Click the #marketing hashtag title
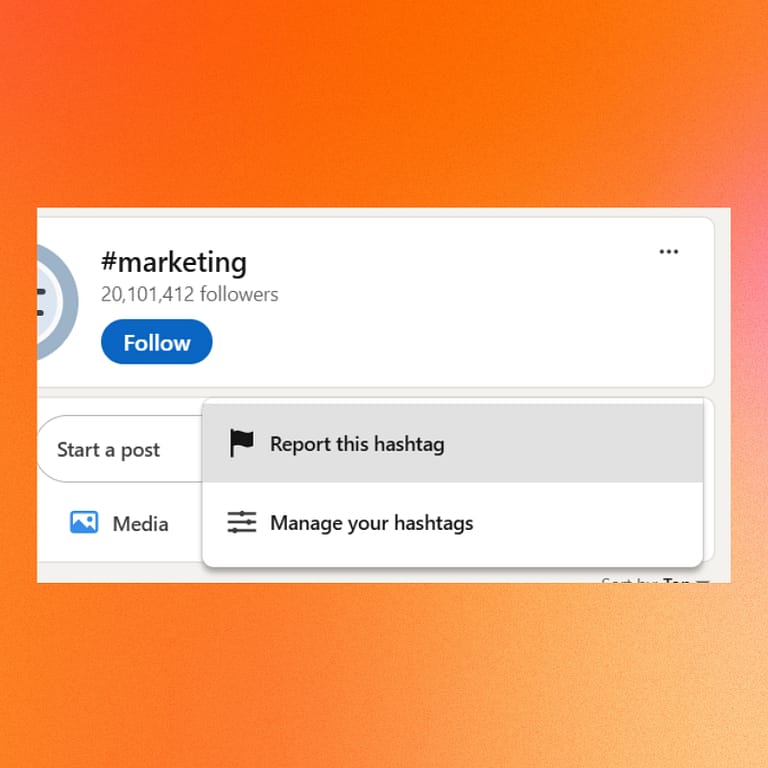The image size is (768, 768). 173,263
